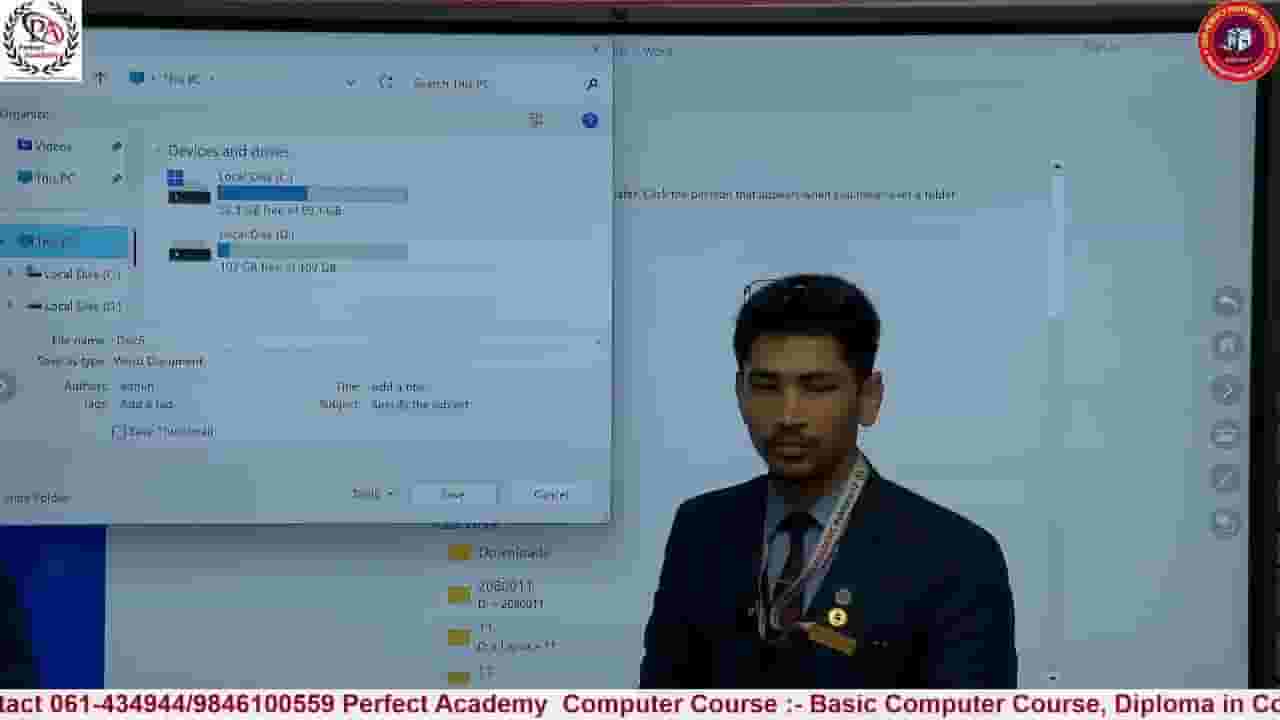Open the Tools dropdown
This screenshot has width=1280, height=720.
374,494
